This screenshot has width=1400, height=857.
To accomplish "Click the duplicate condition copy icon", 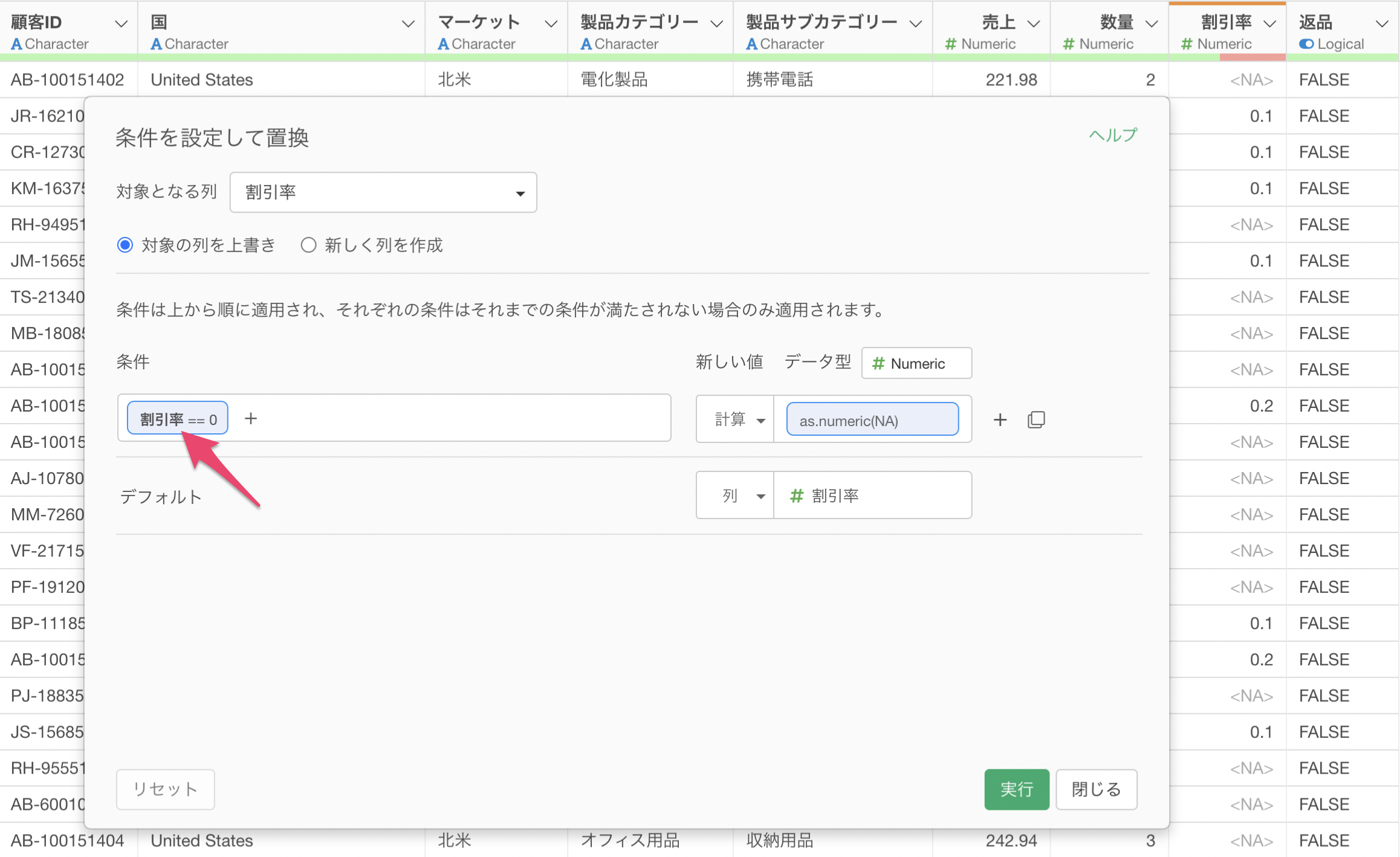I will click(1036, 419).
